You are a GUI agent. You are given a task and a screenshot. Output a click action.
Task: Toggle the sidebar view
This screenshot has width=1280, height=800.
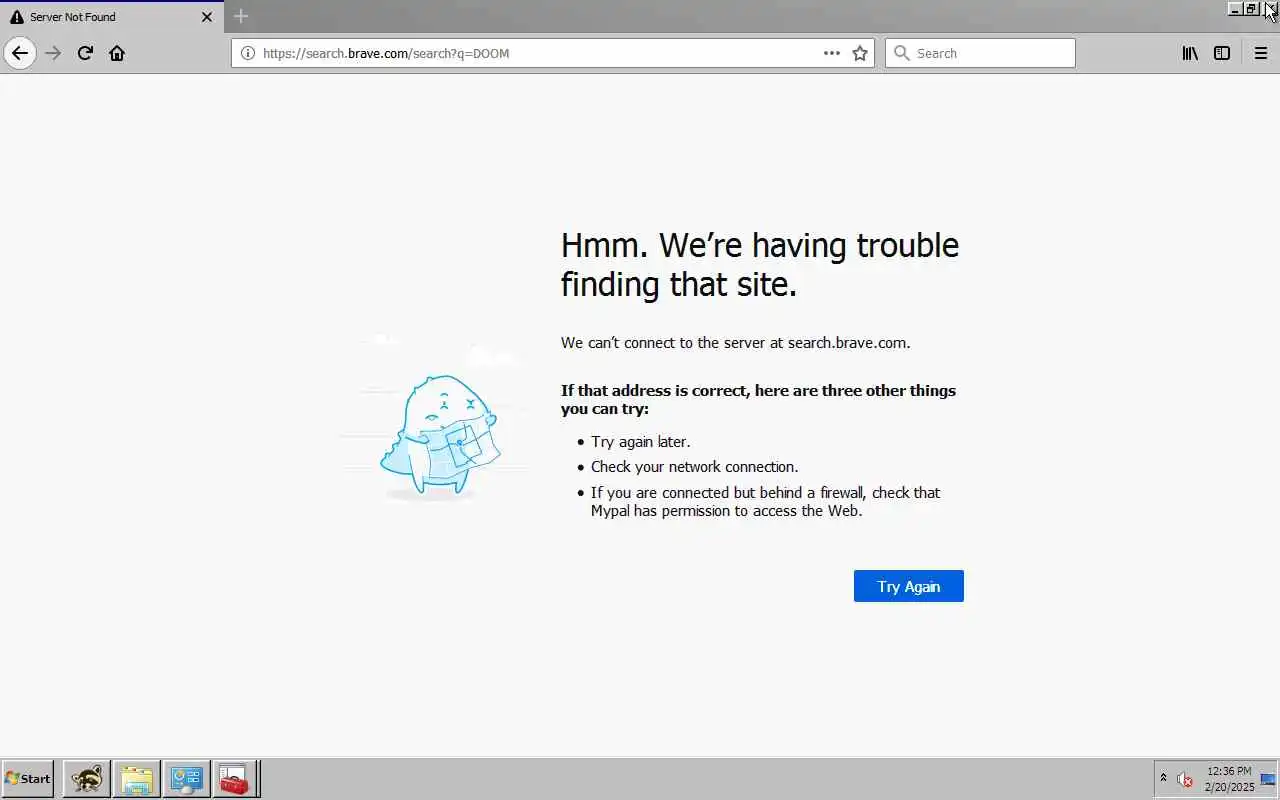(1222, 53)
